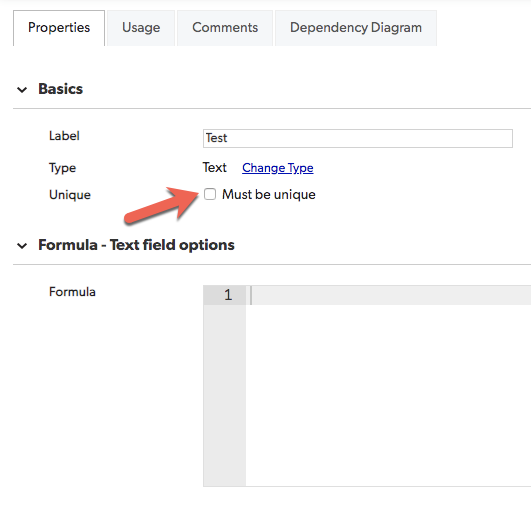
Task: Click the Basics section heading
Action: point(60,89)
